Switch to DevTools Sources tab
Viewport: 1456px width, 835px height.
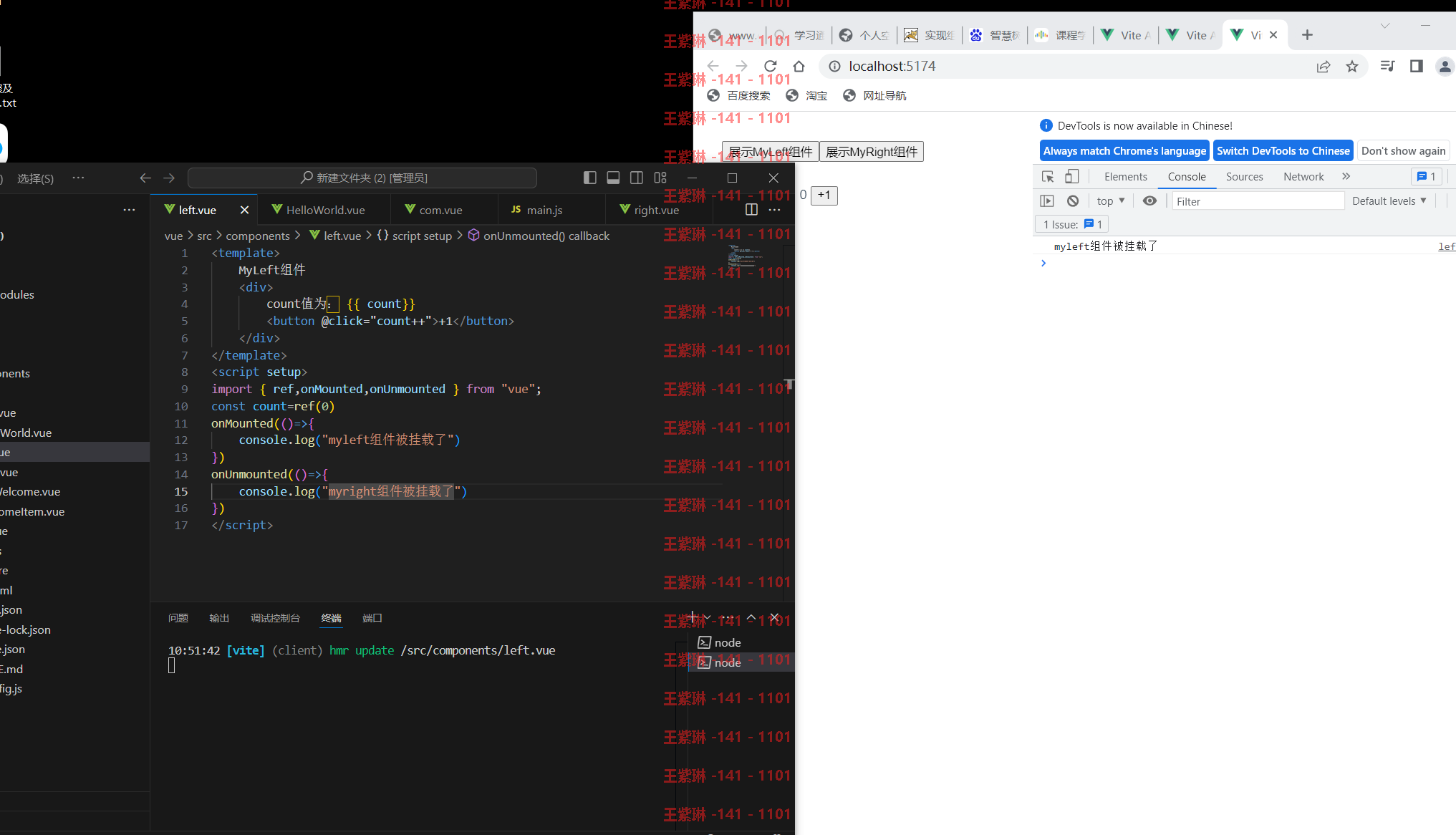[x=1244, y=177]
